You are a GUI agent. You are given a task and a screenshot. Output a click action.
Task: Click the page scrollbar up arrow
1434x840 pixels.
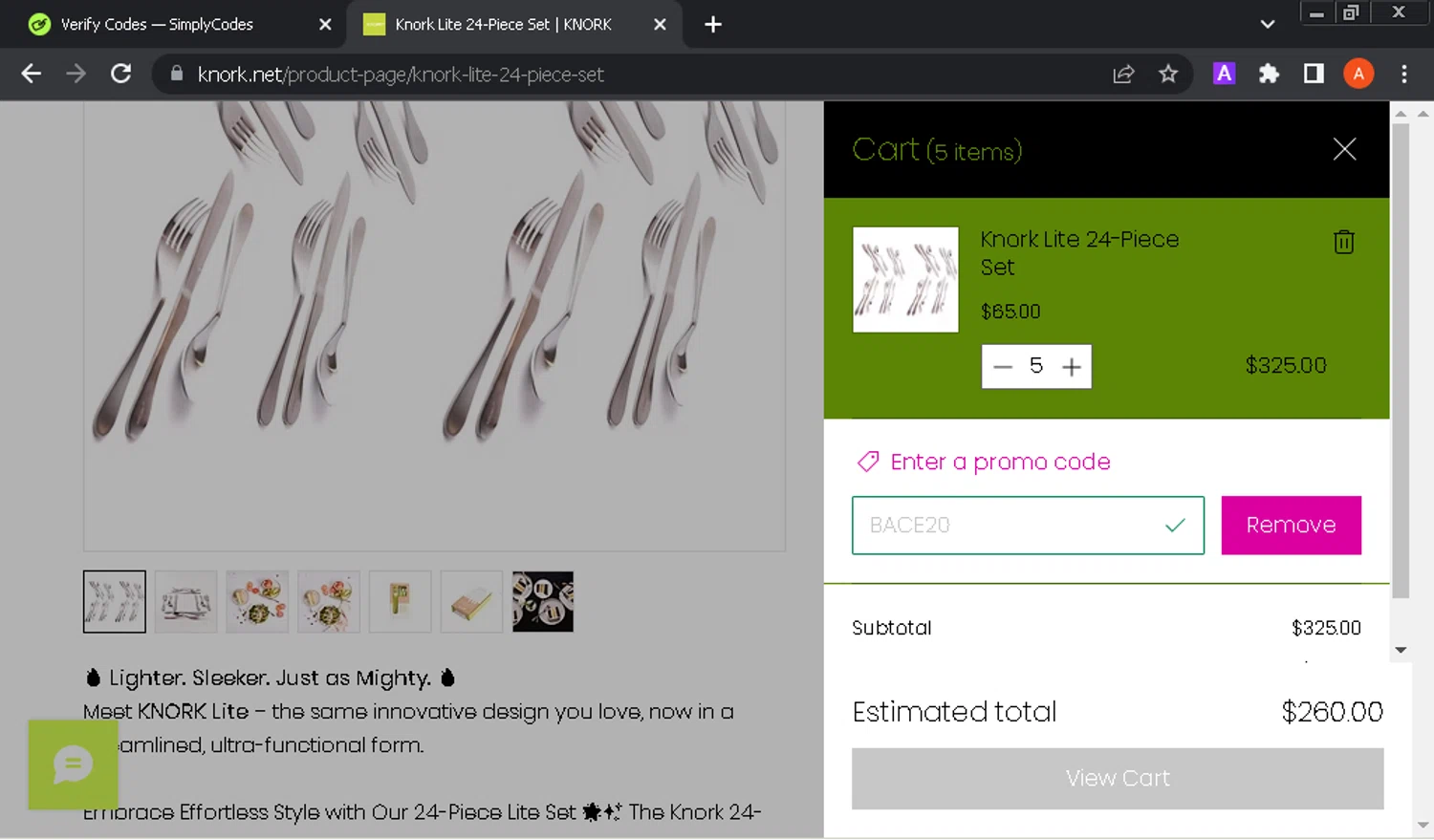point(1423,114)
